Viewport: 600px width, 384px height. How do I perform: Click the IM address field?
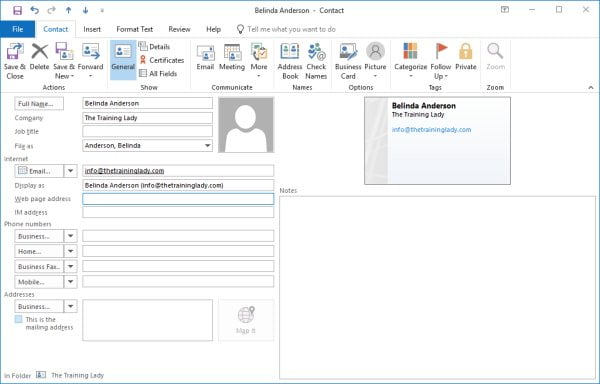[178, 212]
